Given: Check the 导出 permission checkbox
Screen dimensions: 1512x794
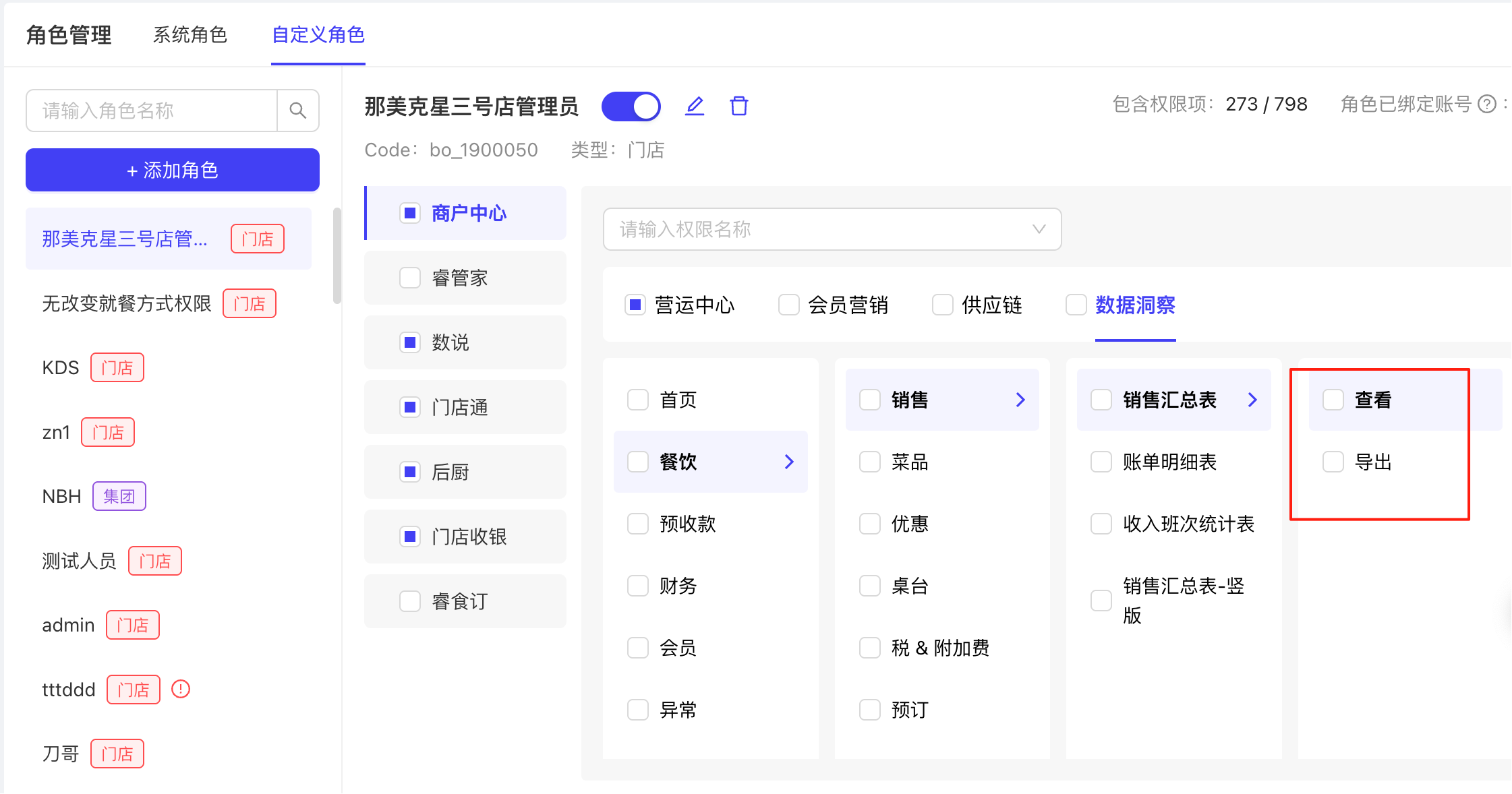Looking at the screenshot, I should tap(1333, 462).
